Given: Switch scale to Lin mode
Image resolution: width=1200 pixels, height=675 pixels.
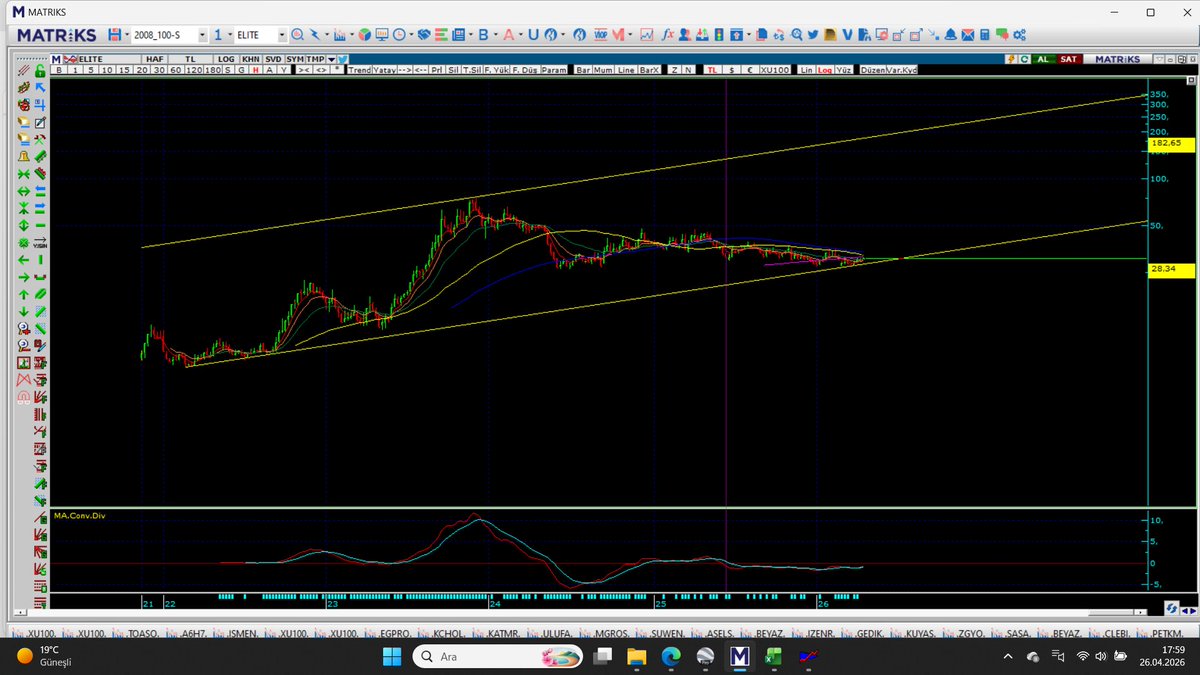Looking at the screenshot, I should (x=807, y=71).
